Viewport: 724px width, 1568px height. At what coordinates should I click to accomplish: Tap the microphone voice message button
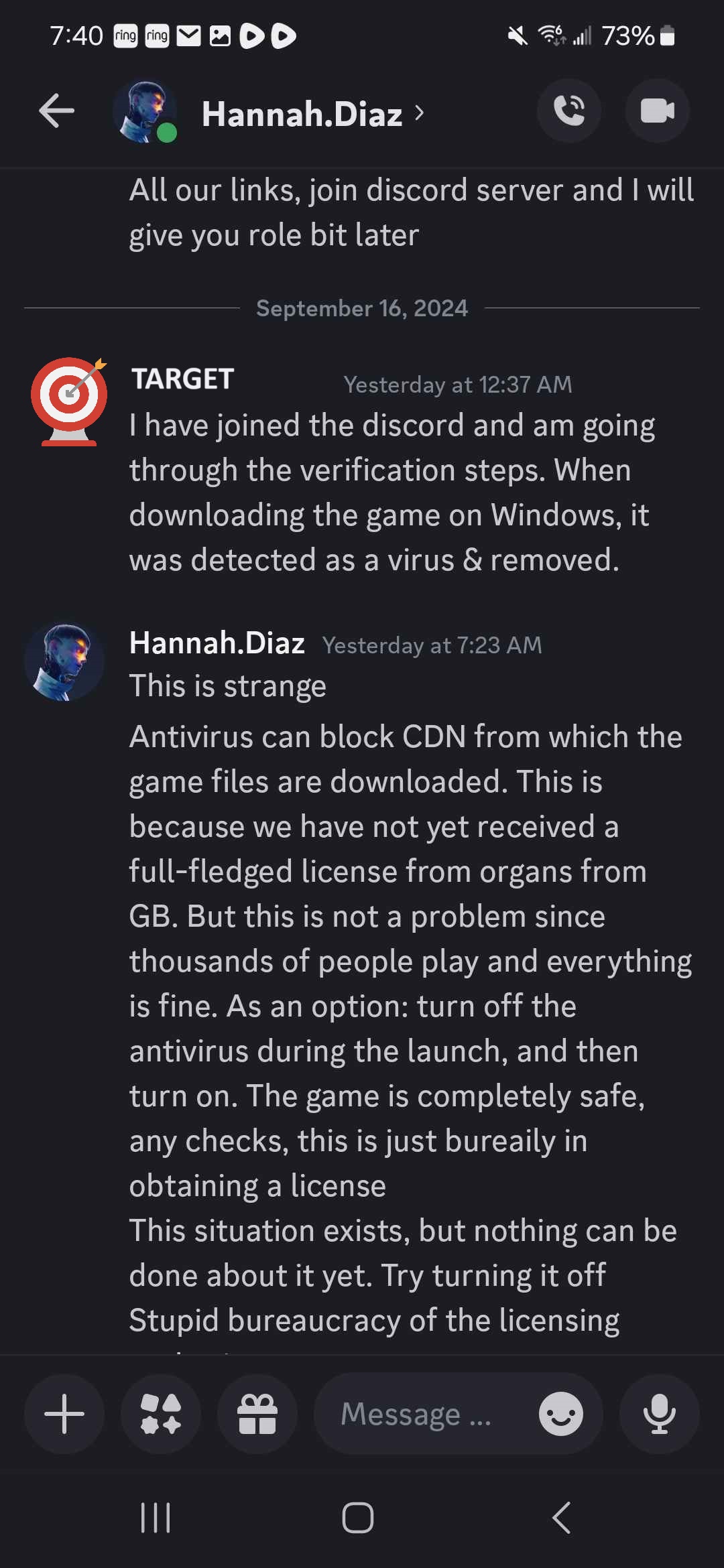click(x=660, y=1414)
